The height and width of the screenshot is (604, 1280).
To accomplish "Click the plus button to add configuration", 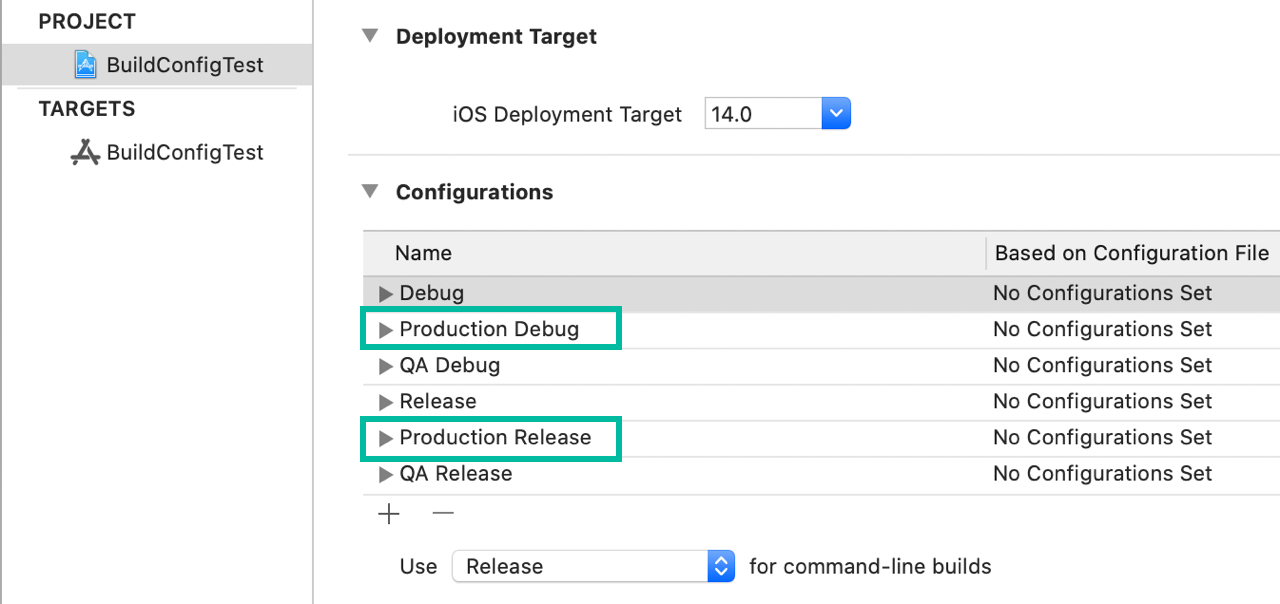I will (x=389, y=514).
